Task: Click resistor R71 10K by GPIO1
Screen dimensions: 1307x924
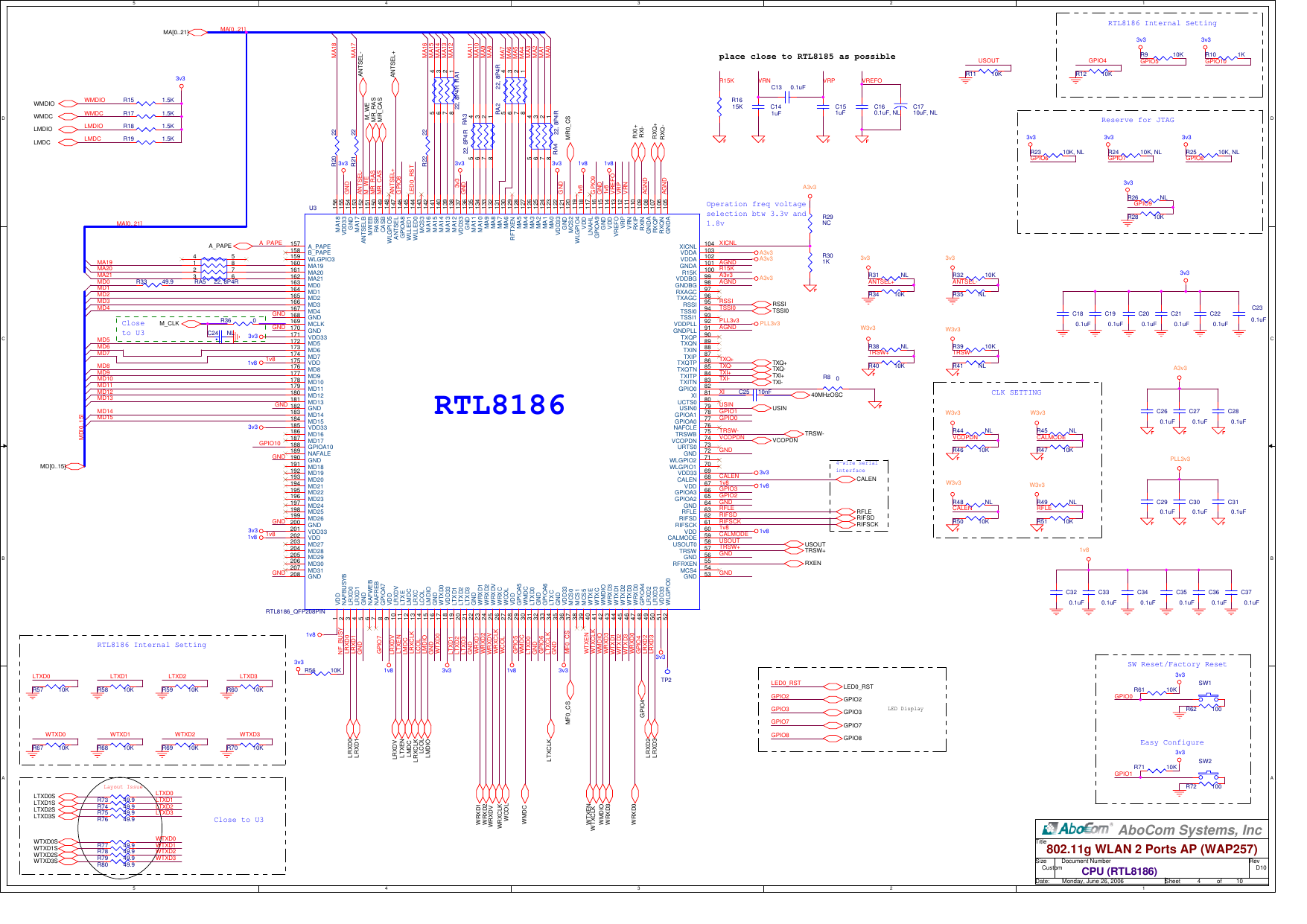Action: pyautogui.click(x=1157, y=770)
